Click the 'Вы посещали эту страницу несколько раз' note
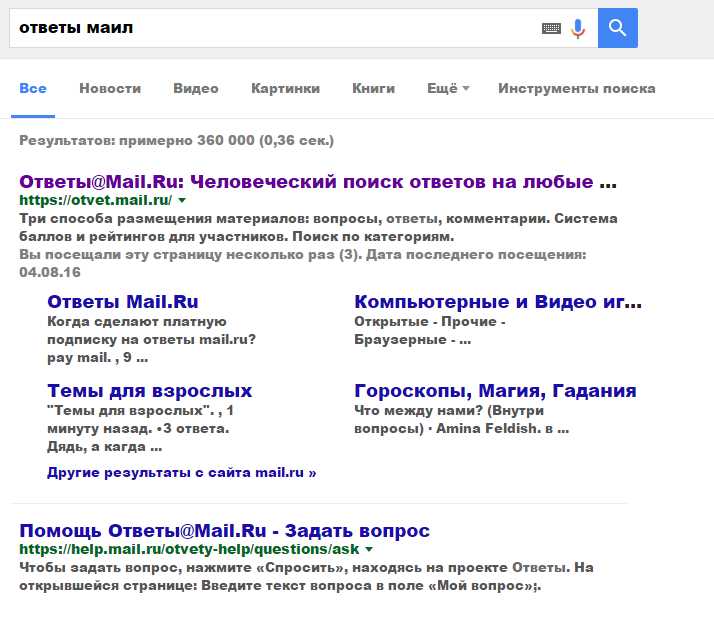 (303, 263)
